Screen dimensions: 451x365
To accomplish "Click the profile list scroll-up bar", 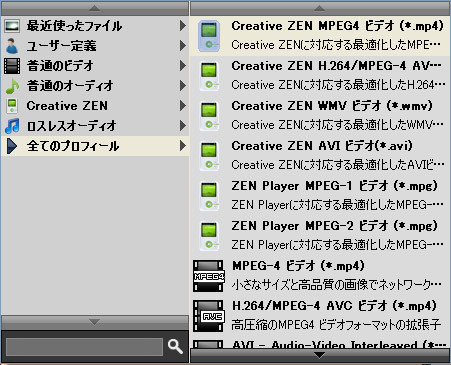I will click(x=320, y=8).
